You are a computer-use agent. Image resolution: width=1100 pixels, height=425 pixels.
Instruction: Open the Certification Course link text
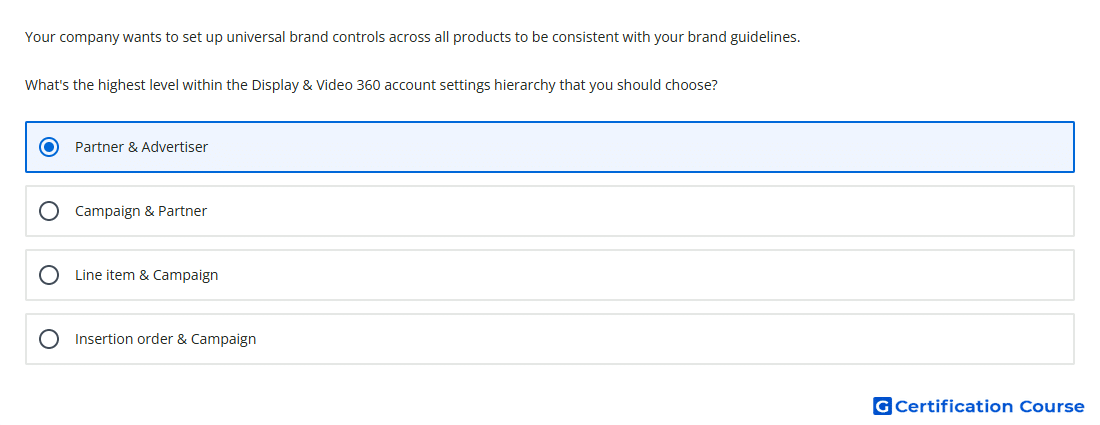tap(989, 406)
